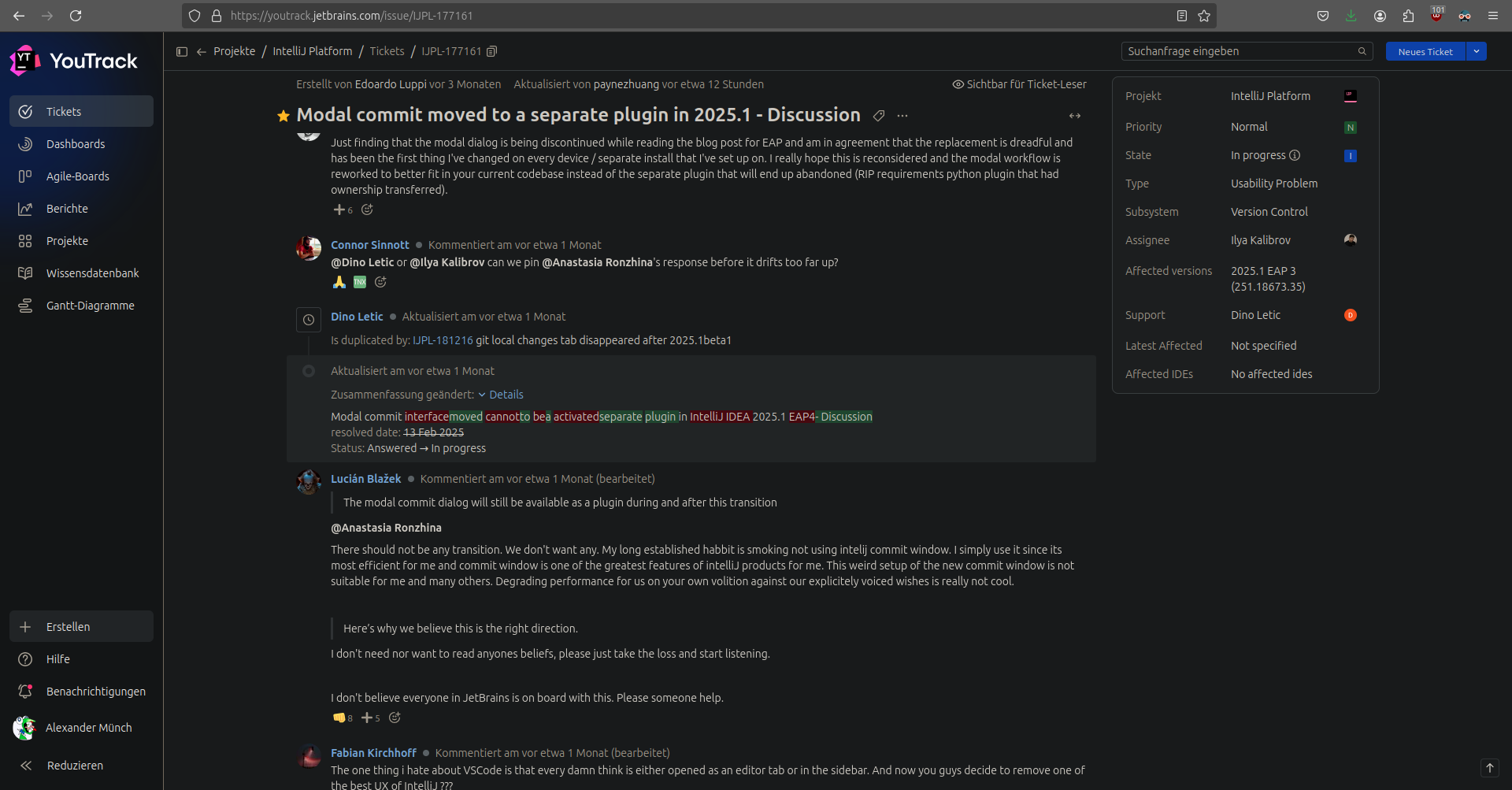
Task: Open Alexander Münch profile menu
Action: pos(81,728)
